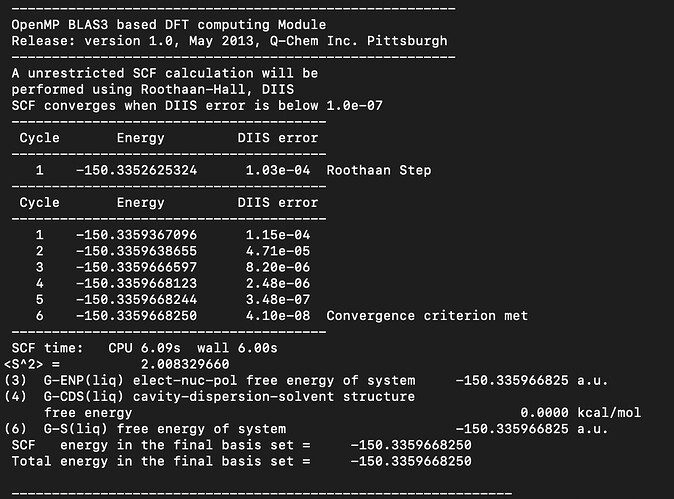Click the 'Roothaan Step' label
Image resolution: width=674 pixels, height=499 pixels.
(379, 170)
